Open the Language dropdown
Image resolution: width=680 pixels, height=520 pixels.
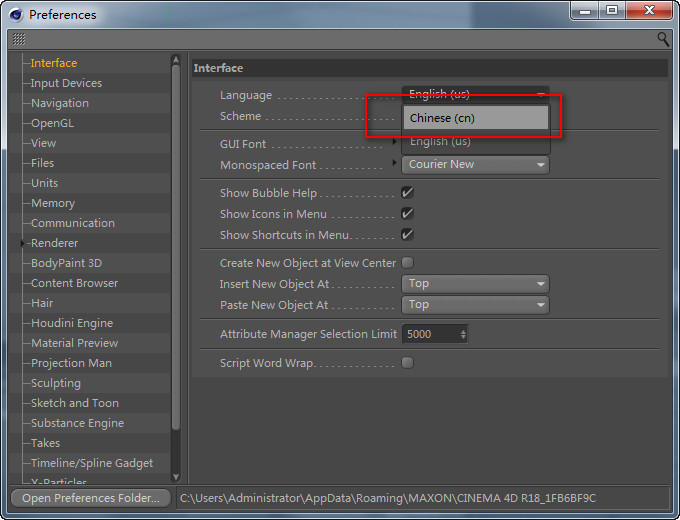[476, 94]
